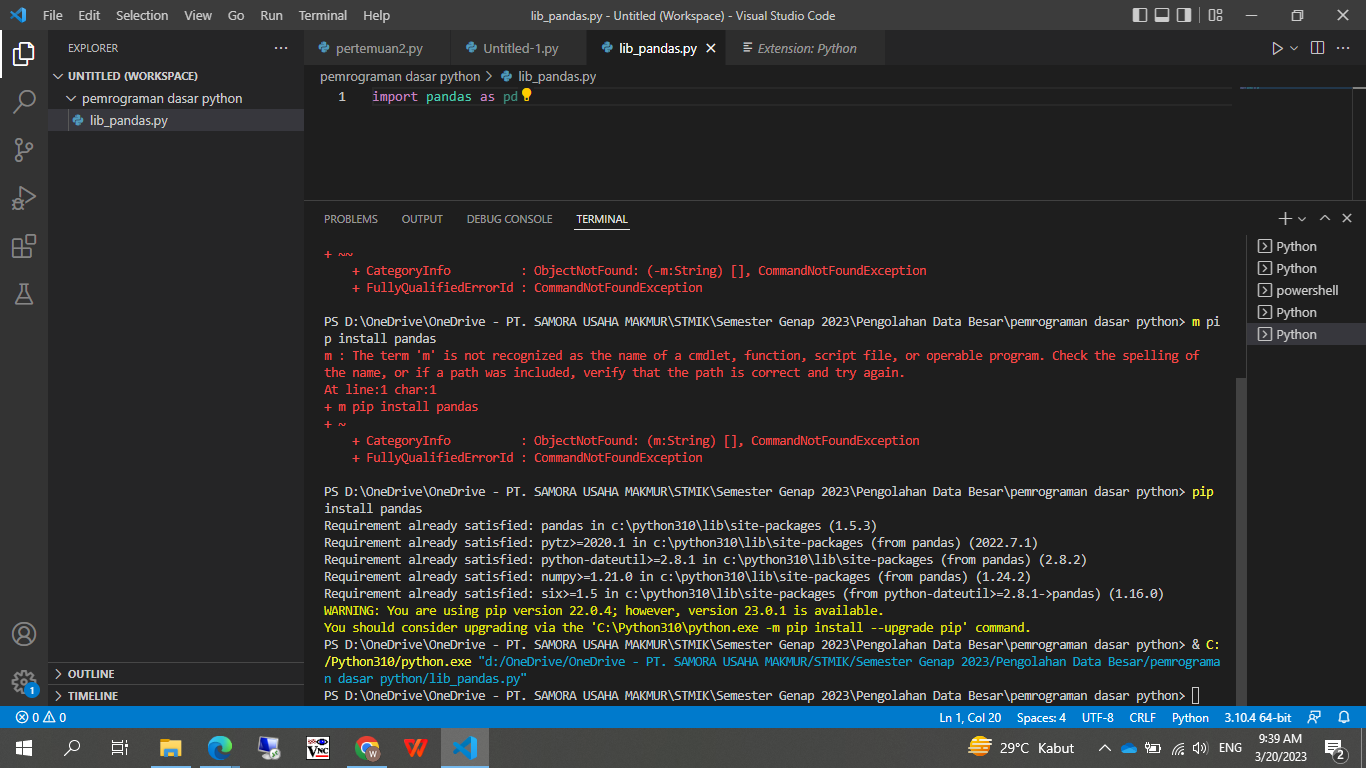Run Python file with play button
1366x768 pixels.
[x=1277, y=48]
